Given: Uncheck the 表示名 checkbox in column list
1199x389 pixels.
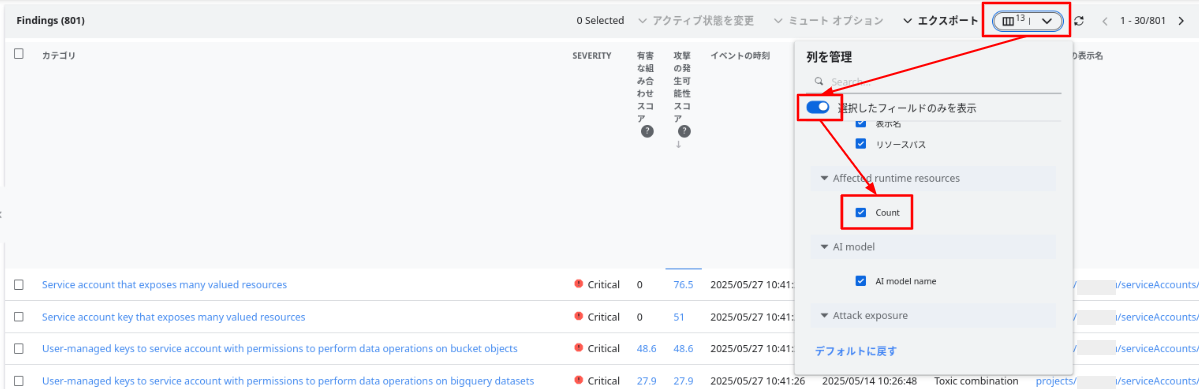Looking at the screenshot, I should coord(861,123).
